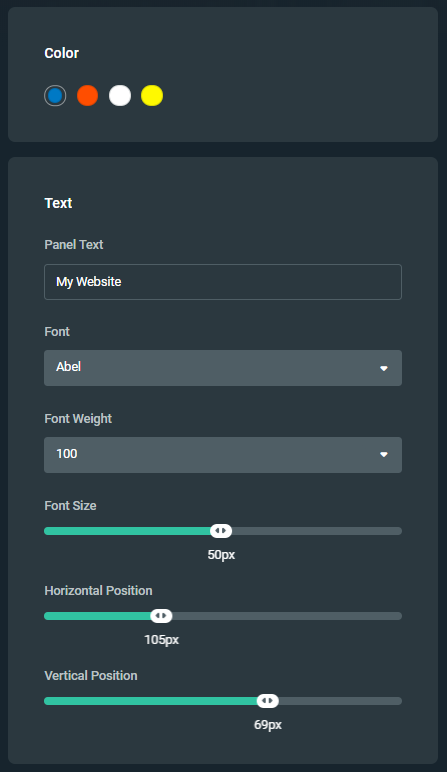The height and width of the screenshot is (772, 447).
Task: Click the Vertical Position slider handle
Action: pos(268,701)
